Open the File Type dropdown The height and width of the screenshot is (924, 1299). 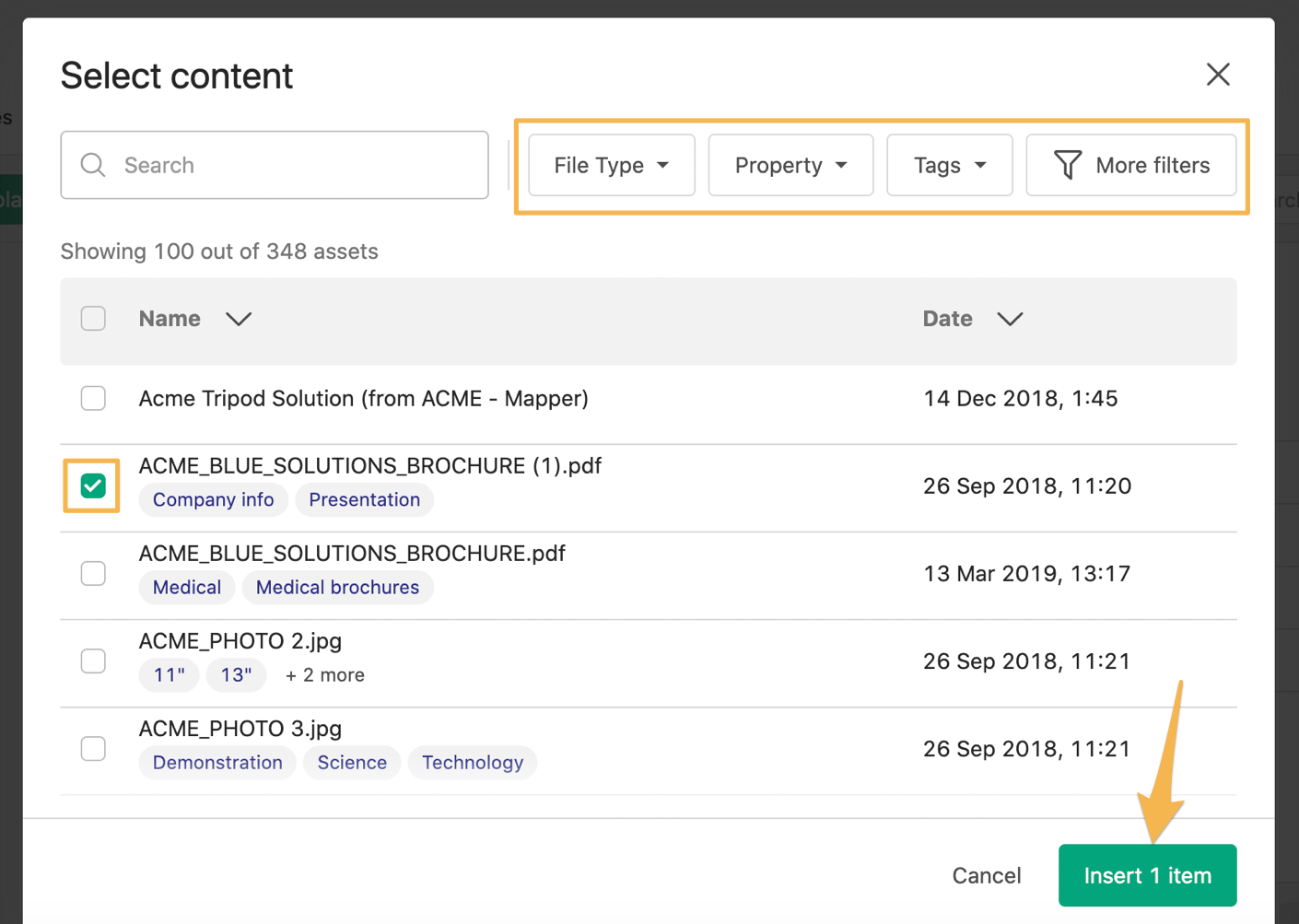[612, 165]
